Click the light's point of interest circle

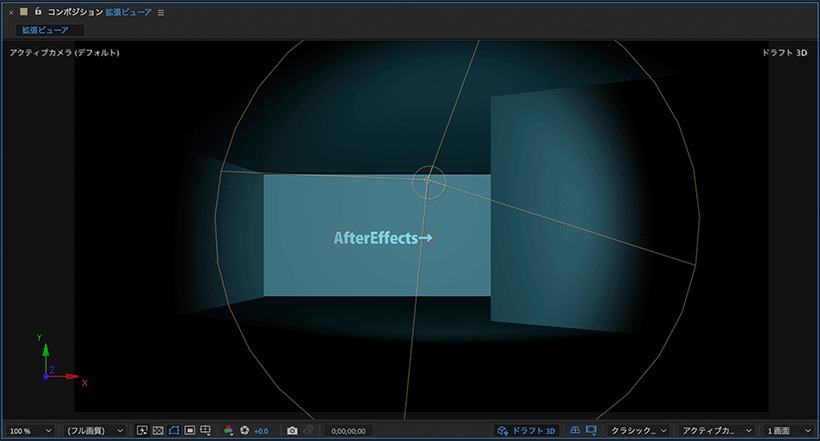tap(429, 182)
